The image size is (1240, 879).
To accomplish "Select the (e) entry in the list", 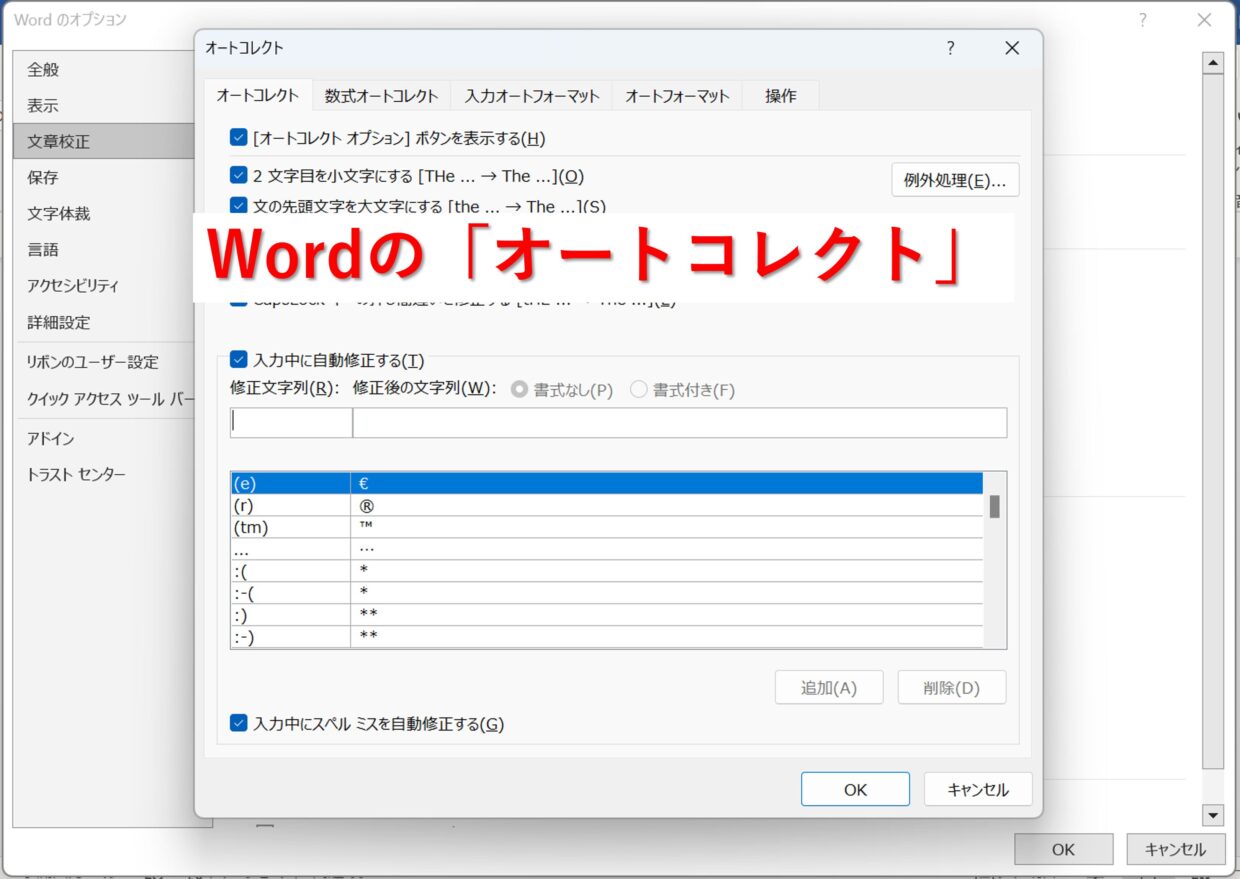I will [x=290, y=484].
